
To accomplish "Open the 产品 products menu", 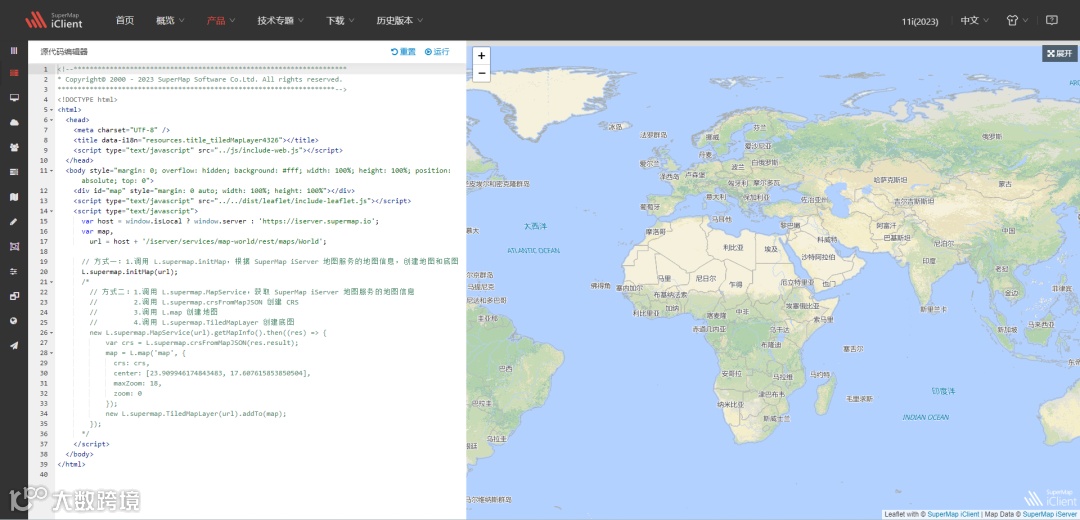I will [221, 21].
